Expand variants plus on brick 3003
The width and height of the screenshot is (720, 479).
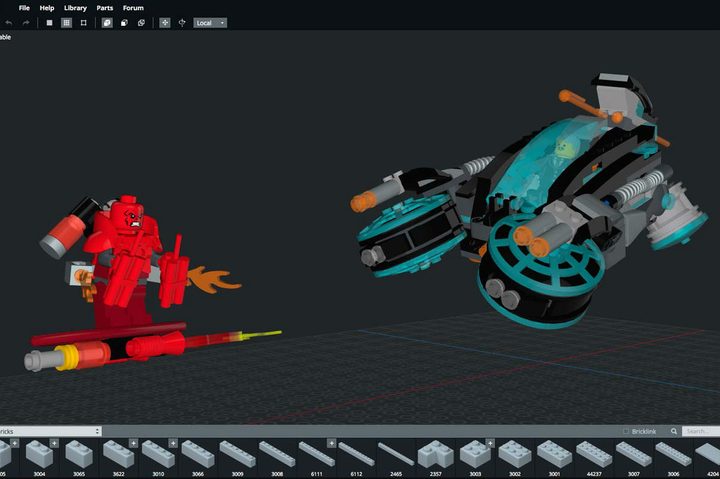[490, 443]
